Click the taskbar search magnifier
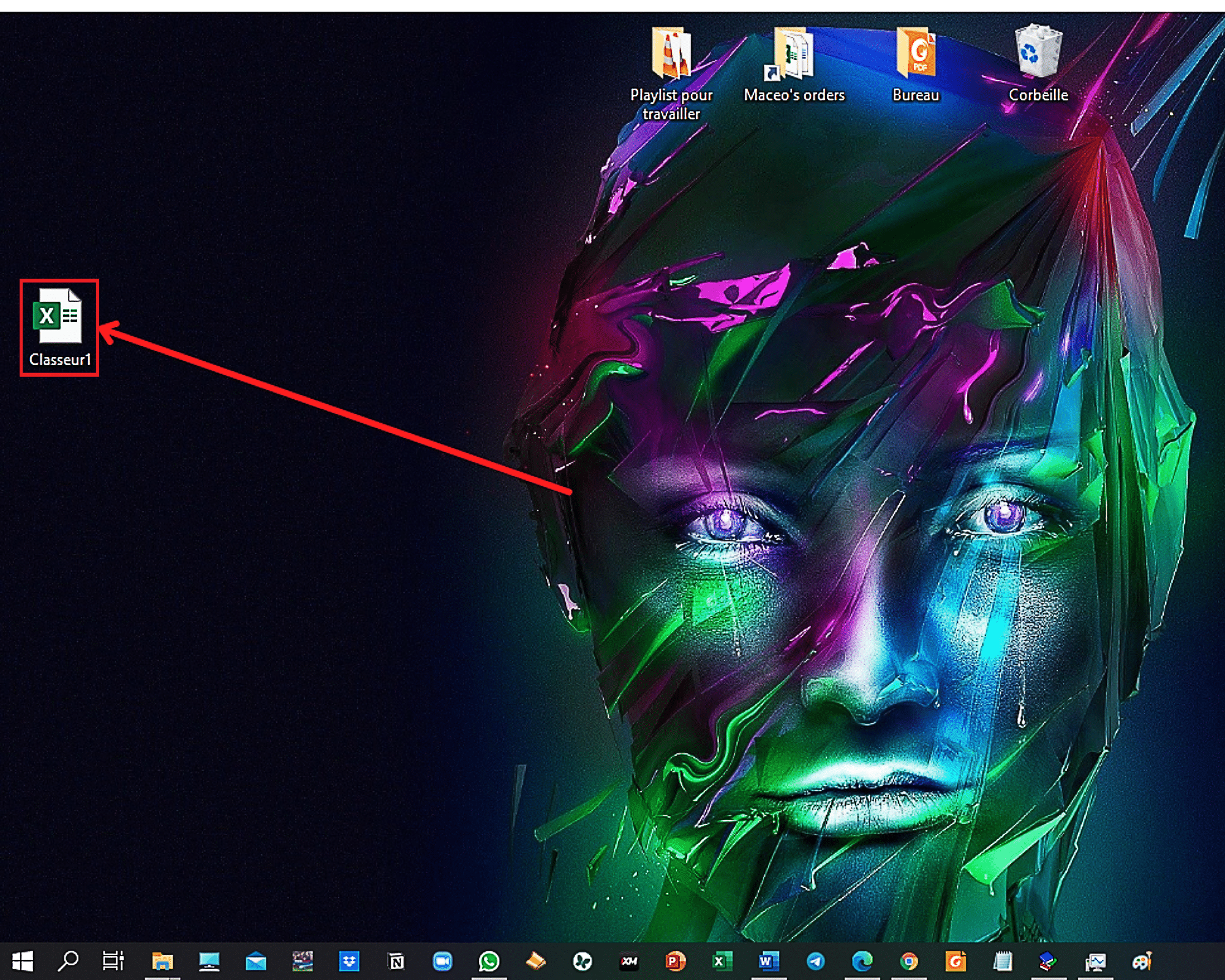The width and height of the screenshot is (1225, 980). pos(68,961)
